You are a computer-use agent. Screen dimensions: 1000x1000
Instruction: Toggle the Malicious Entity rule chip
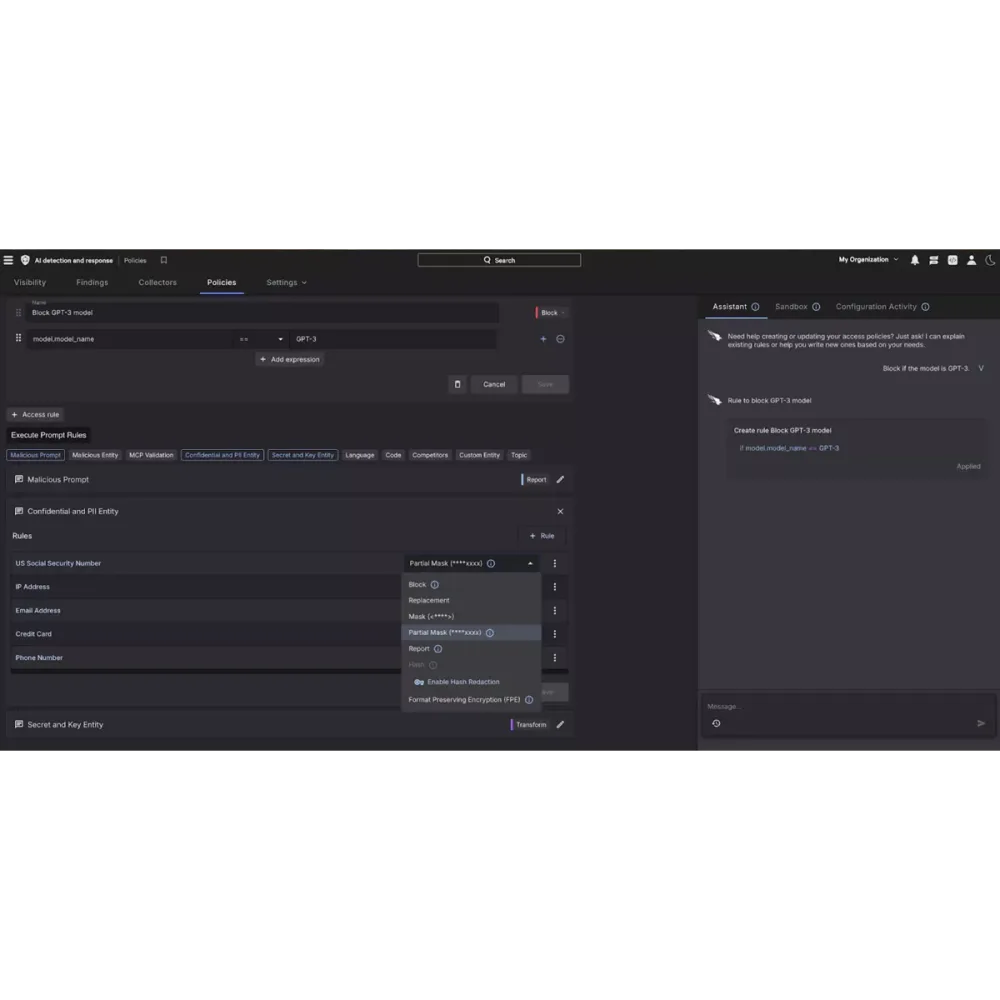(x=95, y=455)
